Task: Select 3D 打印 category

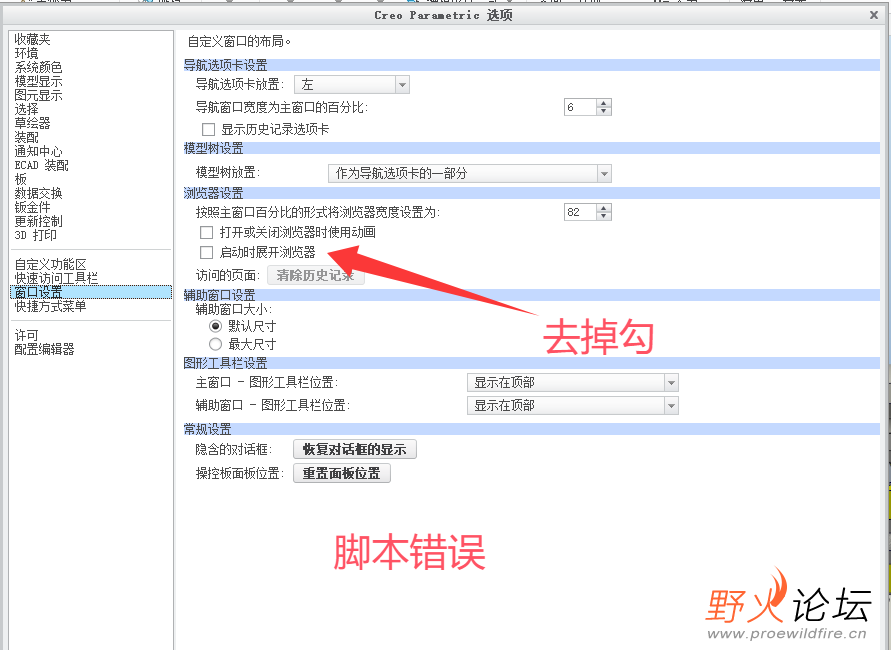Action: [x=35, y=235]
